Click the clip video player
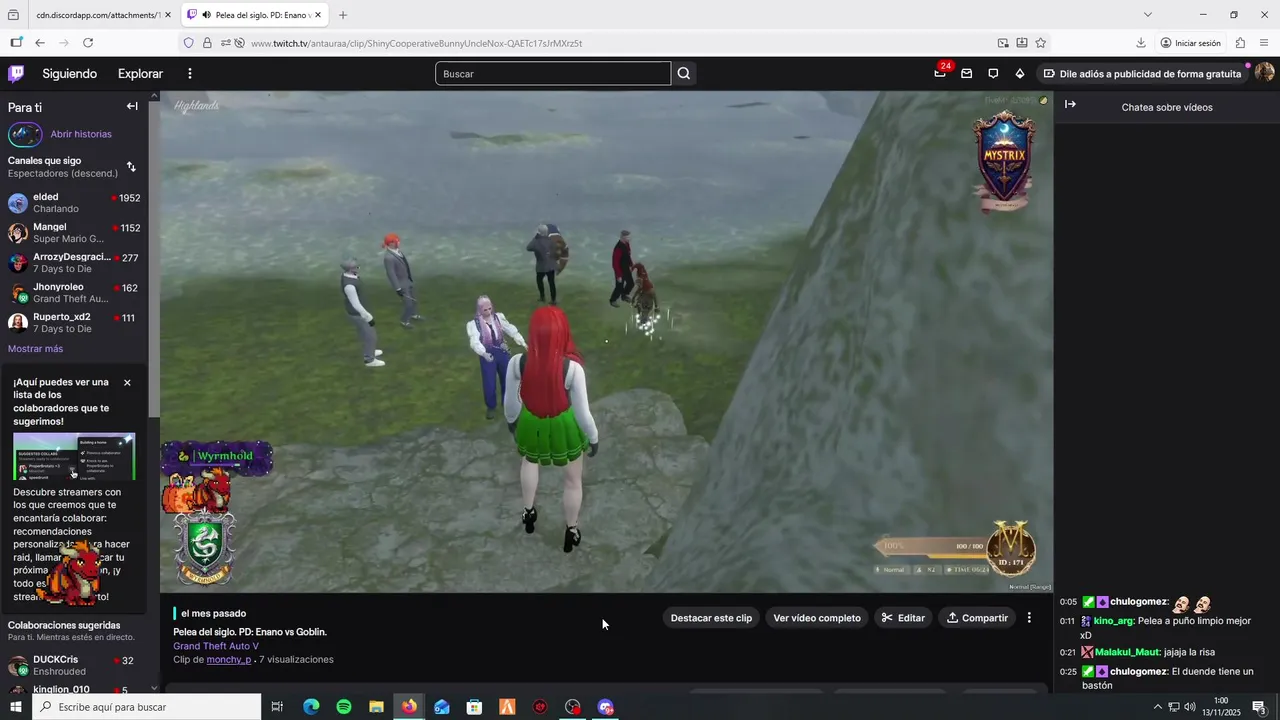Screen dimensions: 1280x720 606,342
